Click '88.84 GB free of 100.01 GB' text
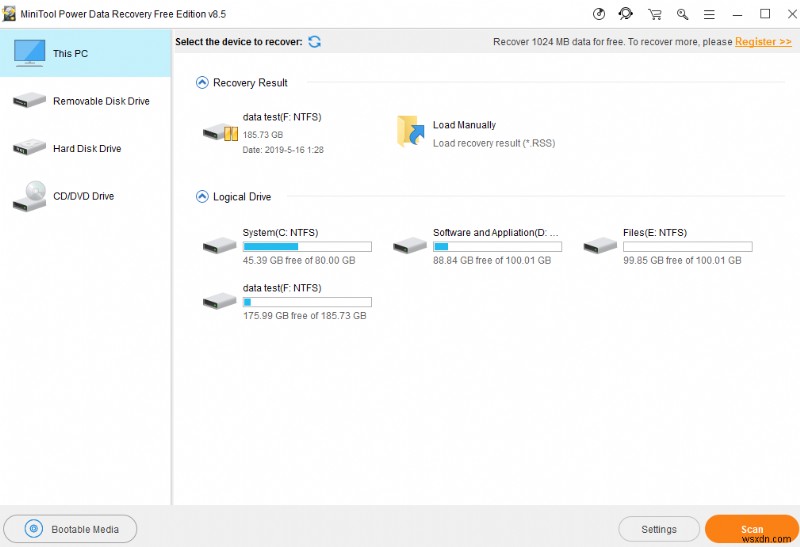Image resolution: width=800 pixels, height=547 pixels. point(492,260)
